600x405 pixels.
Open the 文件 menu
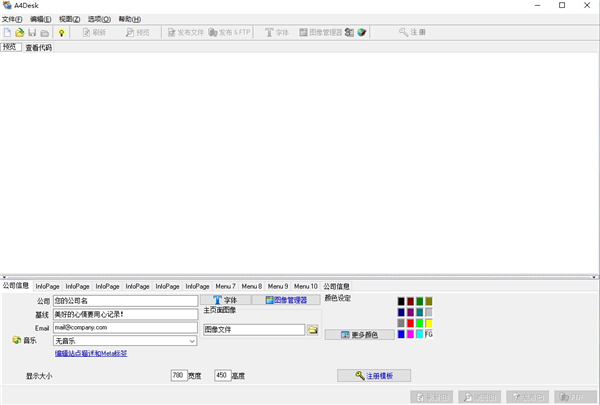click(x=12, y=19)
